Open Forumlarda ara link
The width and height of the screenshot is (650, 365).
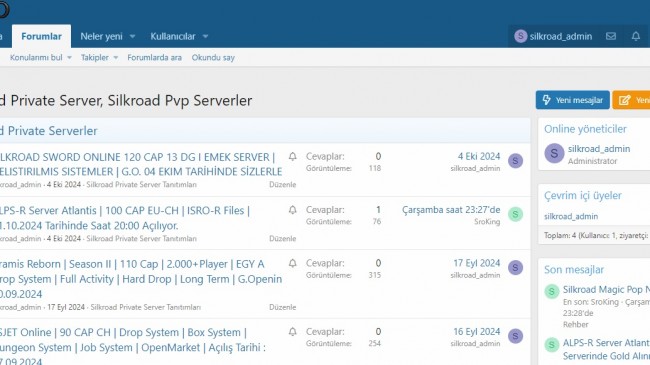(x=154, y=58)
